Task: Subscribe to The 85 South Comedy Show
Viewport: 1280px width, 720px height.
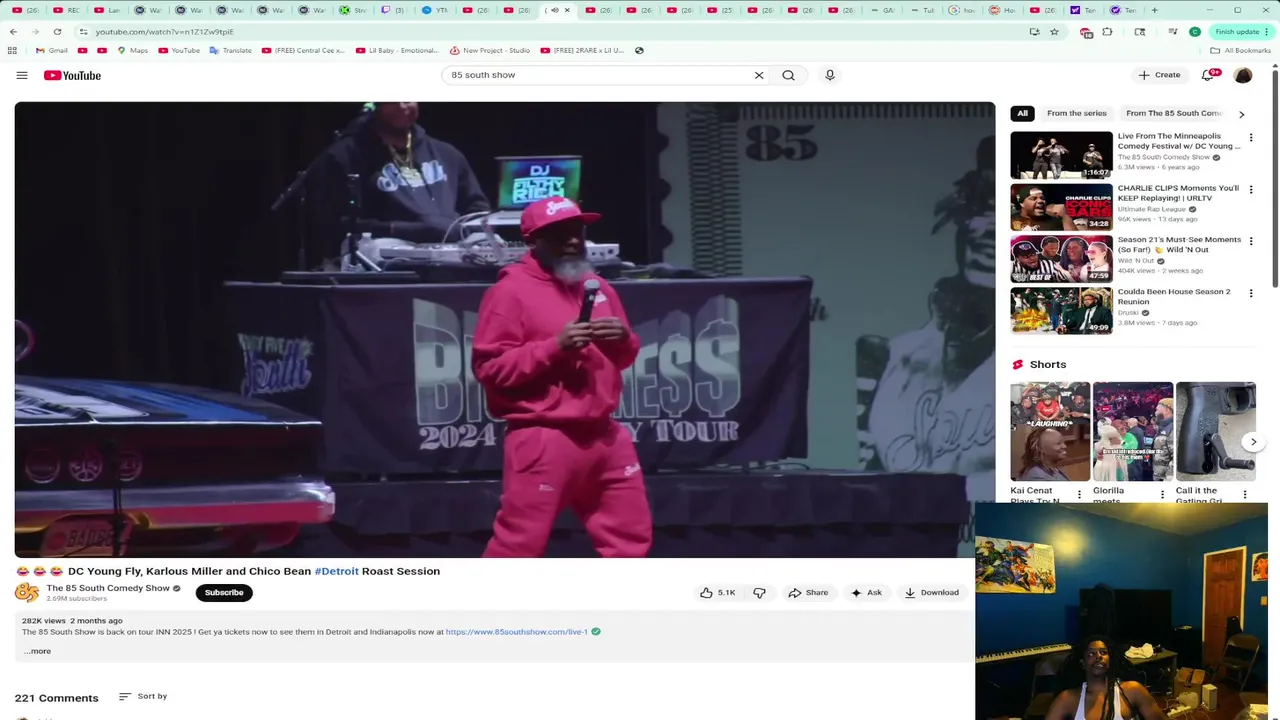Action: [x=224, y=593]
